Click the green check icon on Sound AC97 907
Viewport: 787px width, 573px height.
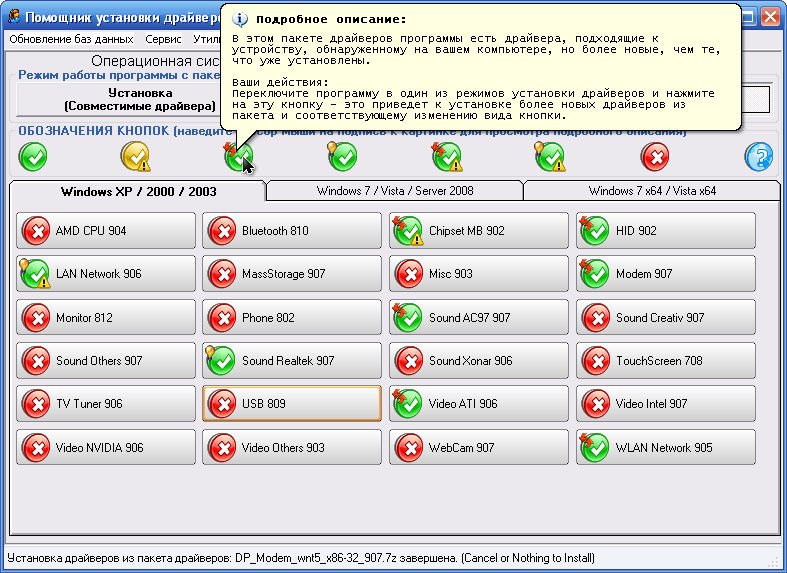408,318
